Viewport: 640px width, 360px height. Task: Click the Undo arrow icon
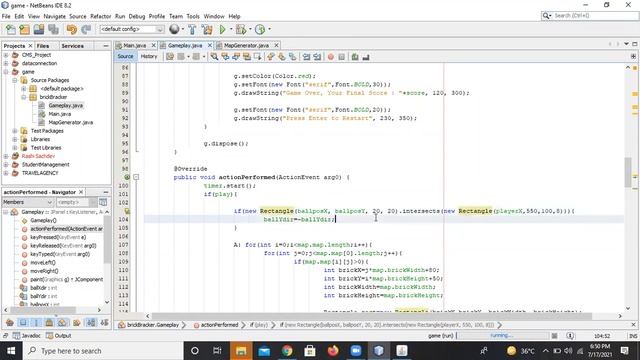point(72,29)
